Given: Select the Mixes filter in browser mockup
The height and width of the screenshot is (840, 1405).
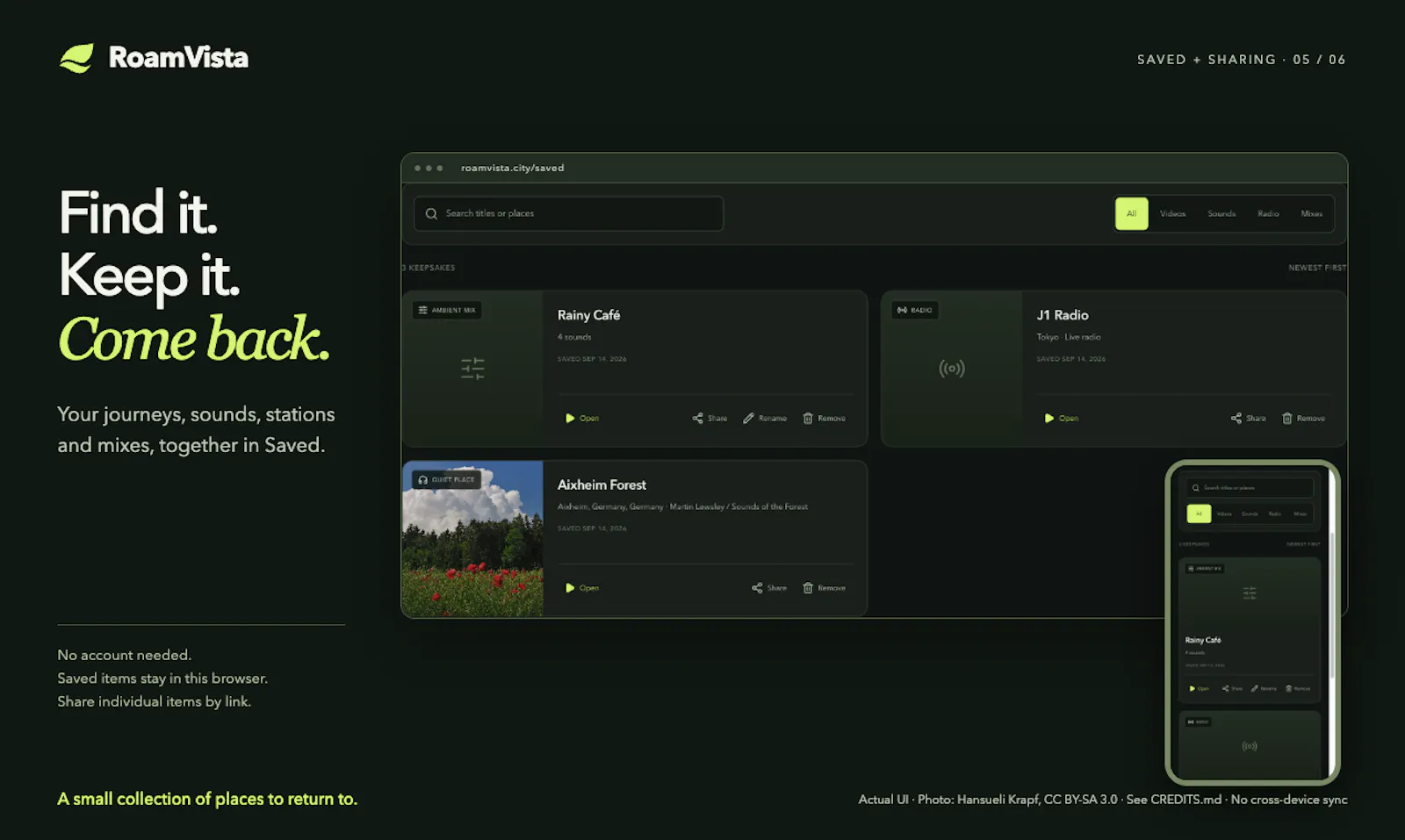Looking at the screenshot, I should coord(1312,213).
